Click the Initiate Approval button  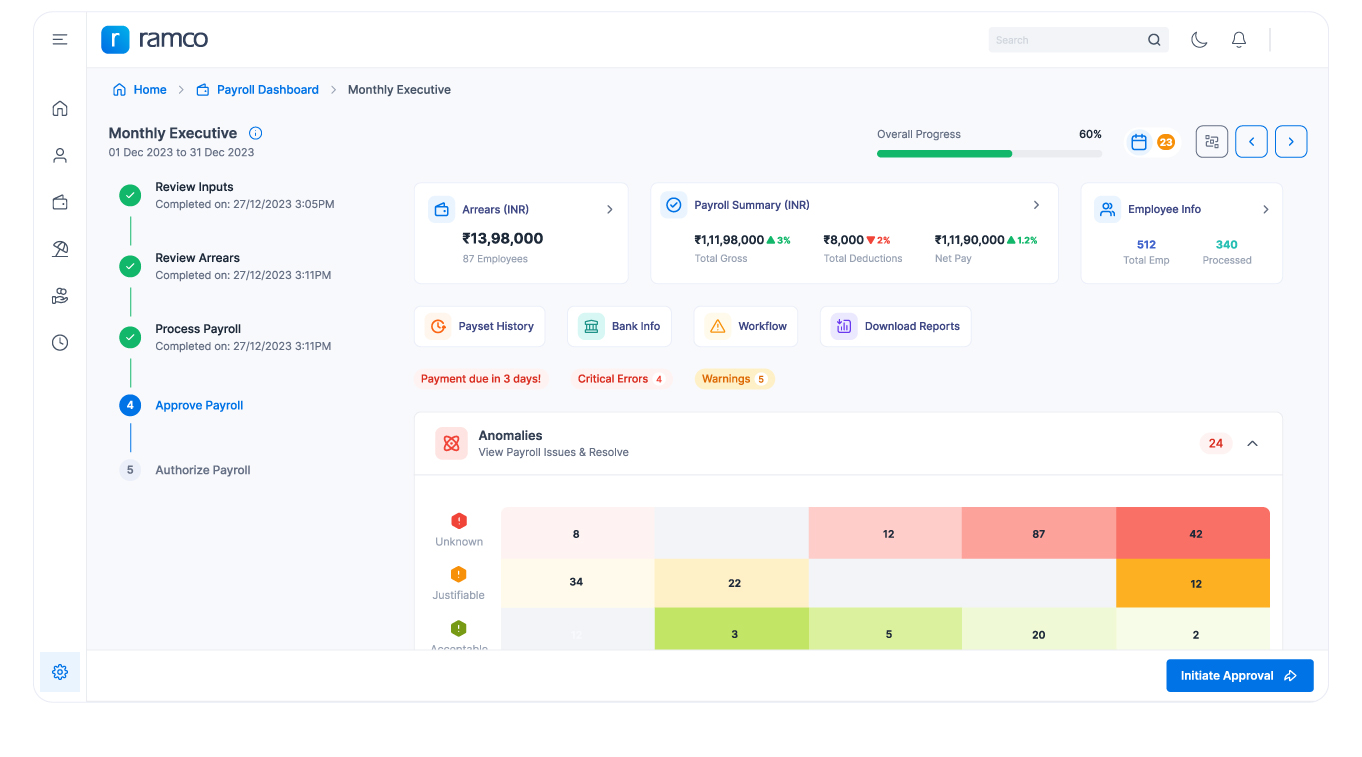(1239, 675)
